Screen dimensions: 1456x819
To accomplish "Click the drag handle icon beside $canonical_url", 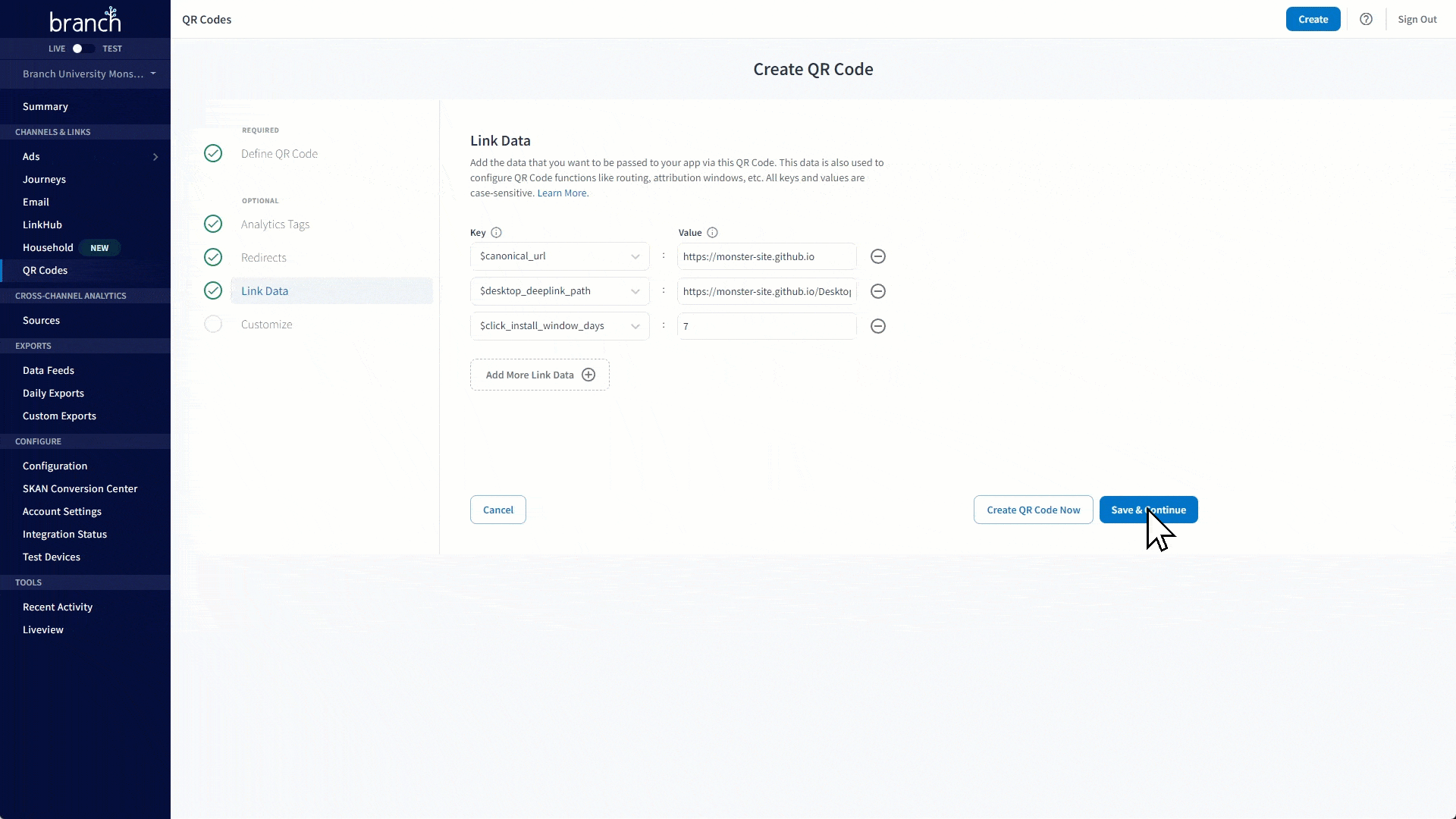I will [663, 256].
